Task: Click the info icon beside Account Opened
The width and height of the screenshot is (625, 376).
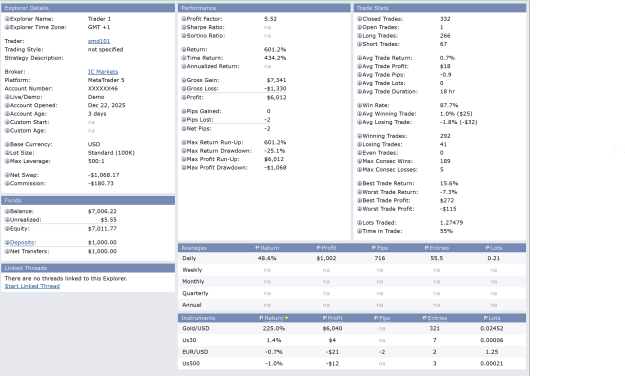Action: tap(7, 105)
